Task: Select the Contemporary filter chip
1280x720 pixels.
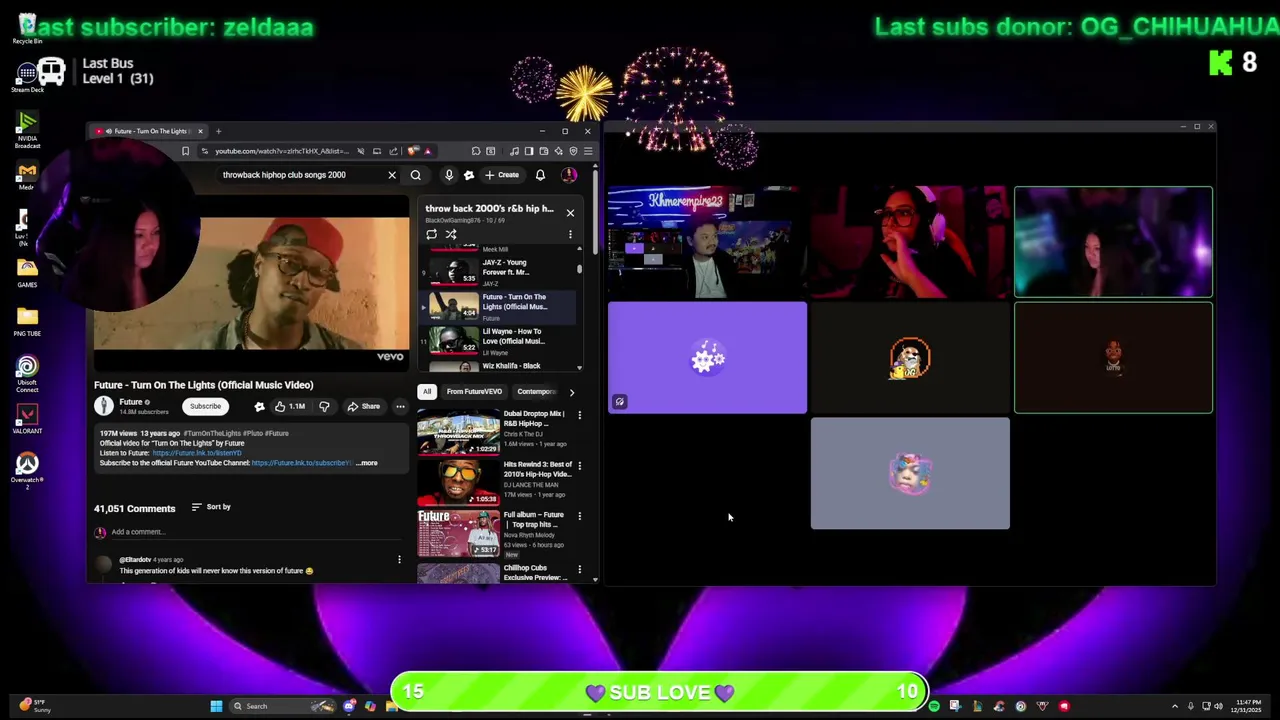Action: tap(536, 392)
